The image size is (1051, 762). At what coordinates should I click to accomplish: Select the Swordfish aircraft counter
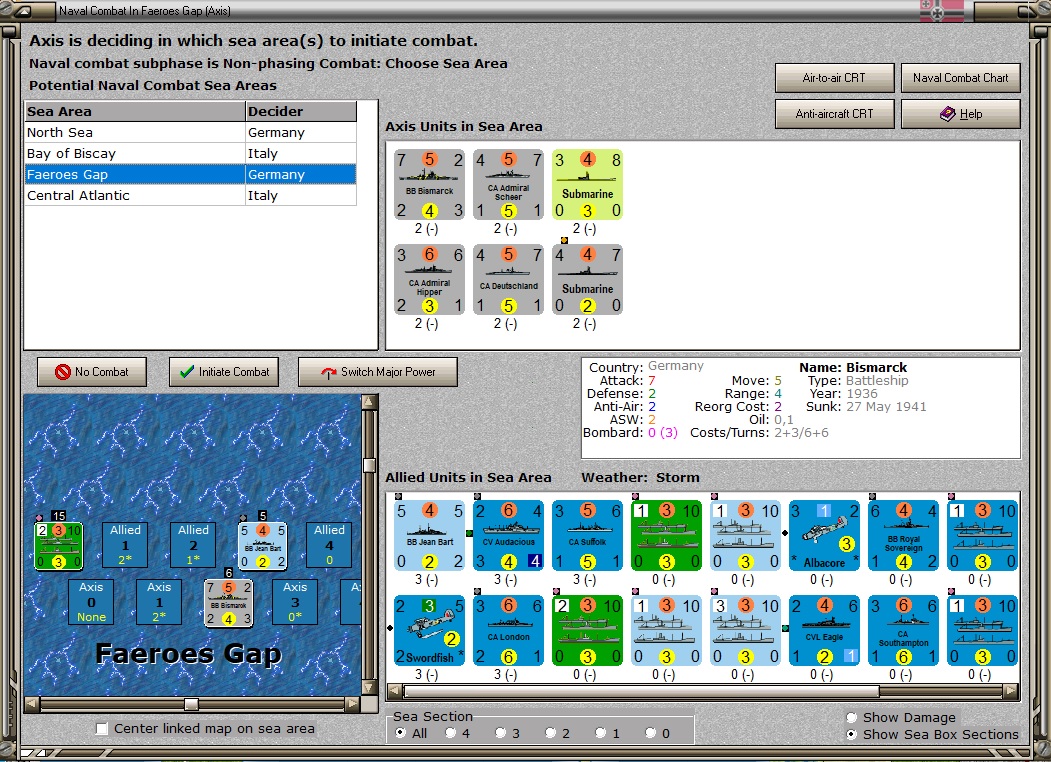(429, 631)
